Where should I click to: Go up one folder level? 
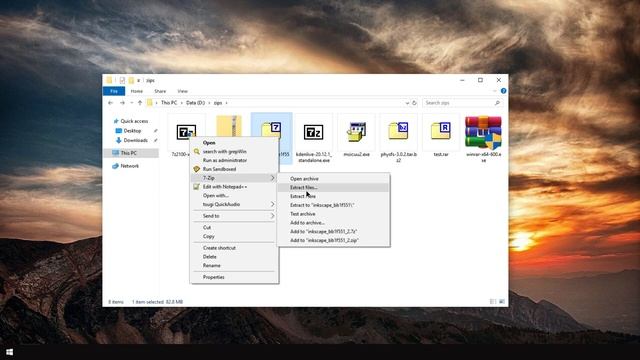tap(140, 103)
